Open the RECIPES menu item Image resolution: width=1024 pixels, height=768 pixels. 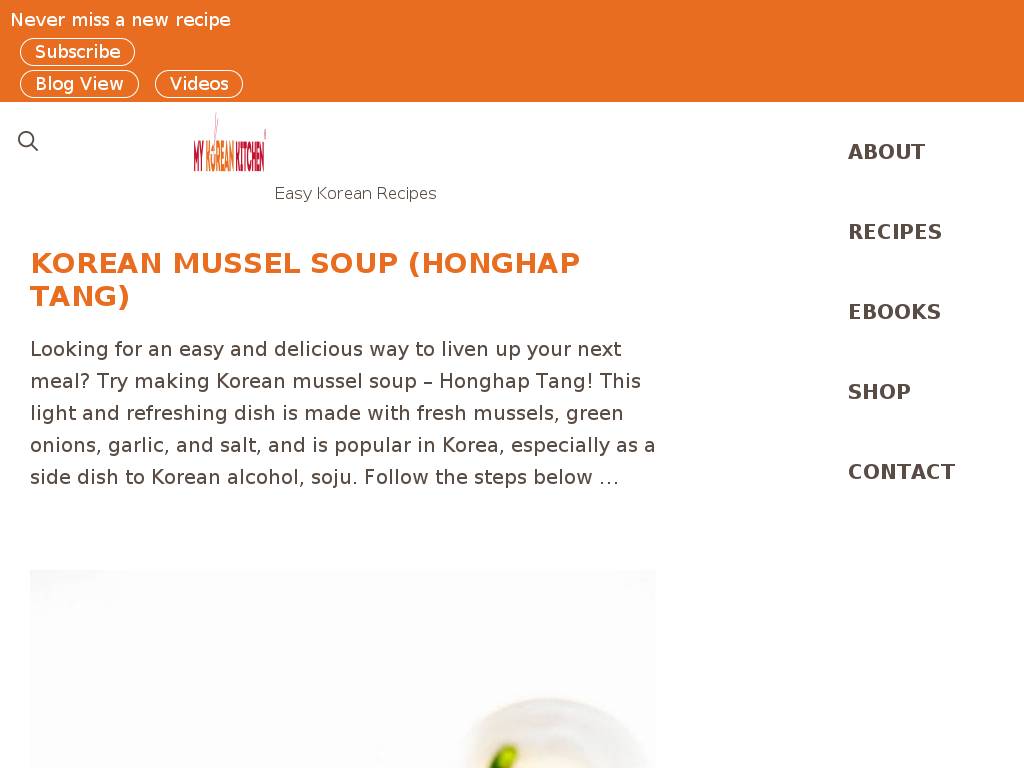pos(895,232)
